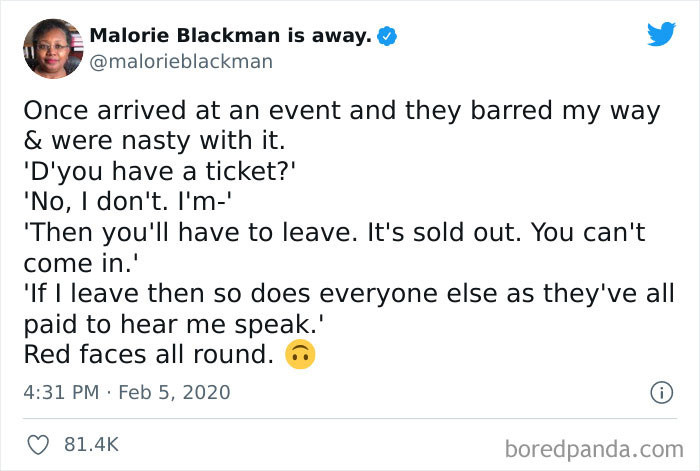This screenshot has height=471, width=700.
Task: Open Malorie Blackman's profile picture
Action: (x=51, y=48)
